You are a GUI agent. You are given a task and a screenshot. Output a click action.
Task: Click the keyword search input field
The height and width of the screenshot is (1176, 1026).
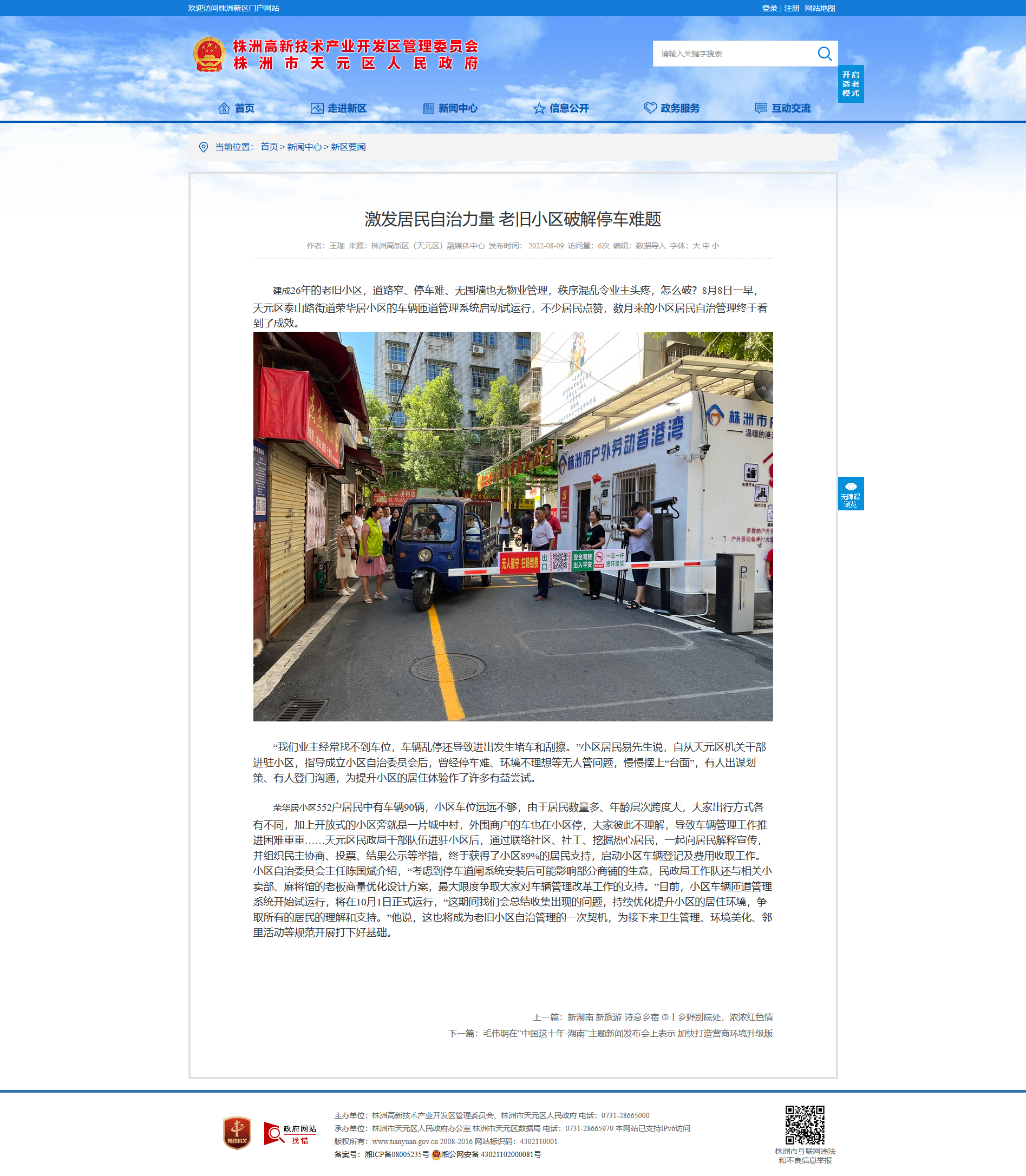pos(733,54)
